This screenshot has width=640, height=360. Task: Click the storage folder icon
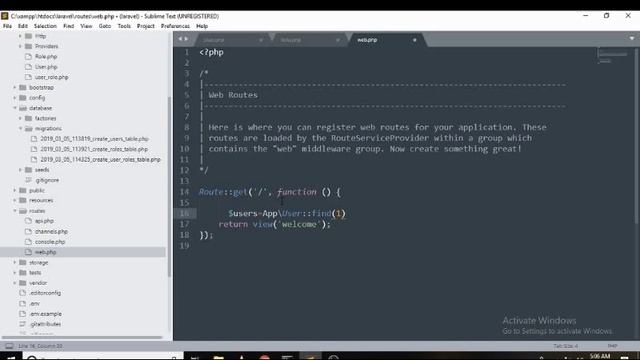click(x=23, y=262)
